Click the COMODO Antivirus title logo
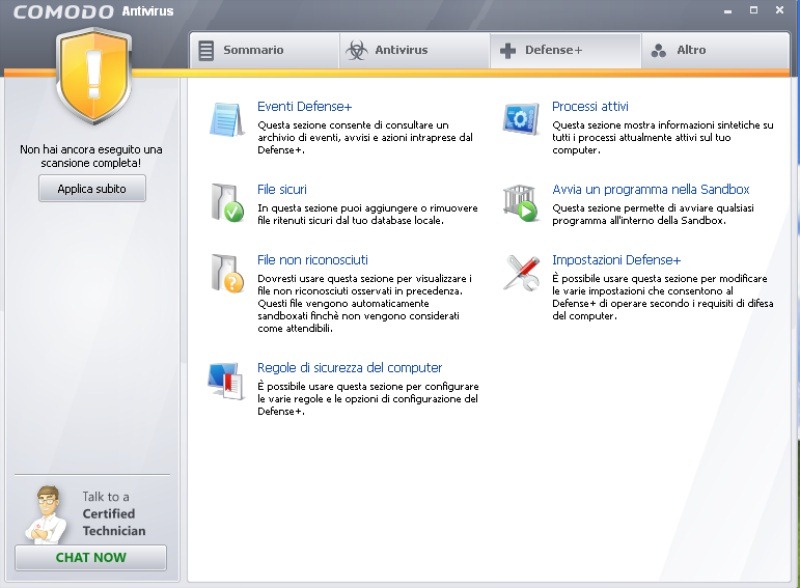800x588 pixels. [93, 11]
